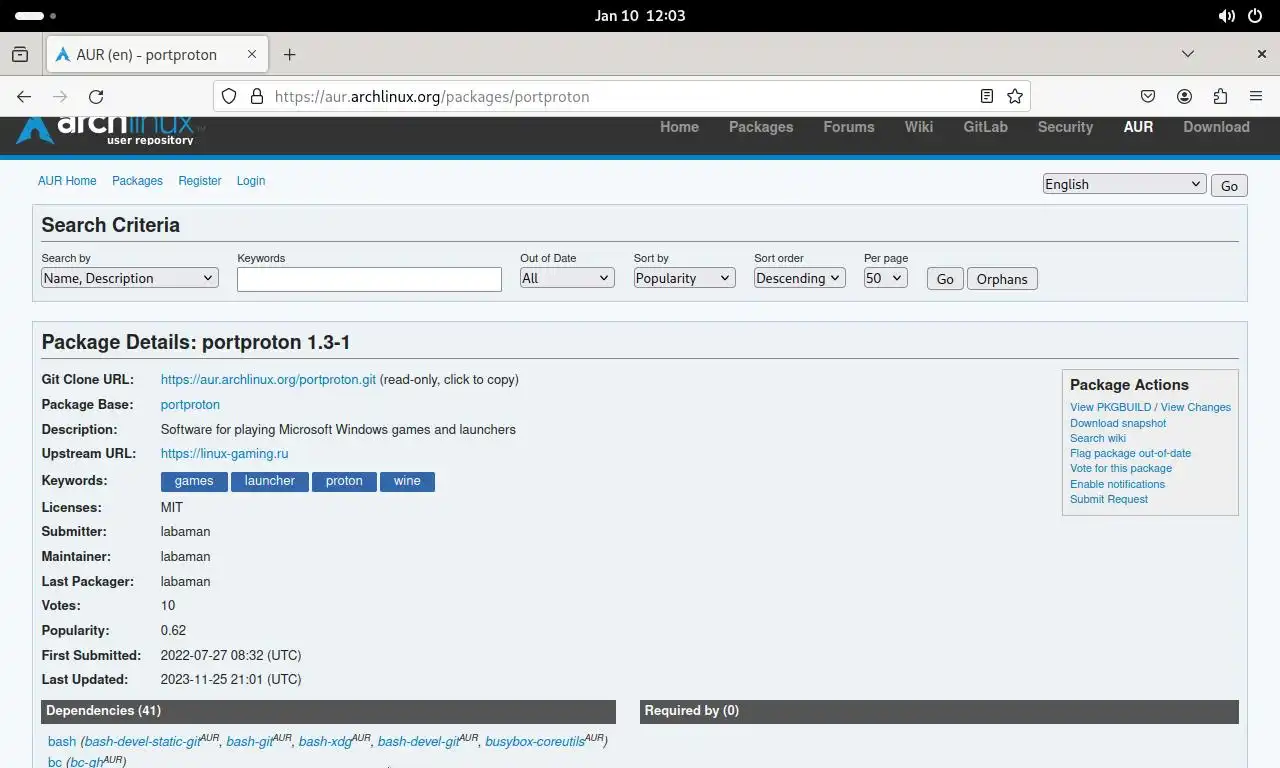Viewport: 1280px width, 768px height.
Task: Open the Download nav item
Action: (x=1216, y=127)
